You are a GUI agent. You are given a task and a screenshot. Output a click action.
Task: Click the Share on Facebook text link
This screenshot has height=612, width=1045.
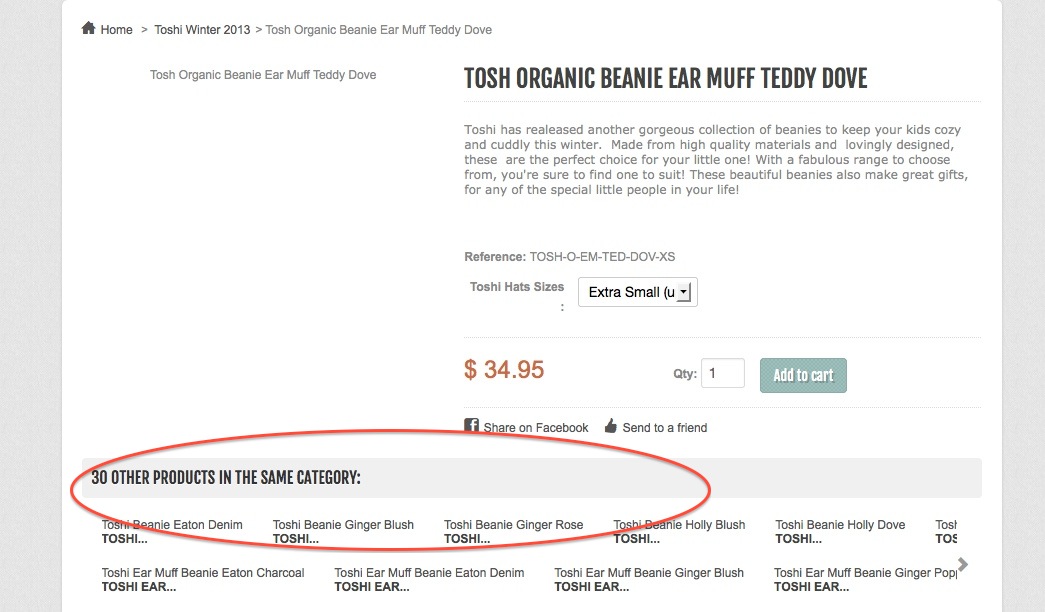(x=536, y=428)
